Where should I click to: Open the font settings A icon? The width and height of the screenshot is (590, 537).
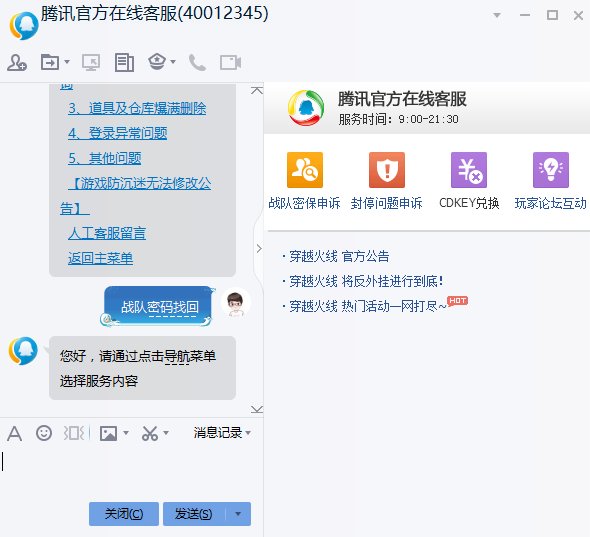tap(14, 433)
